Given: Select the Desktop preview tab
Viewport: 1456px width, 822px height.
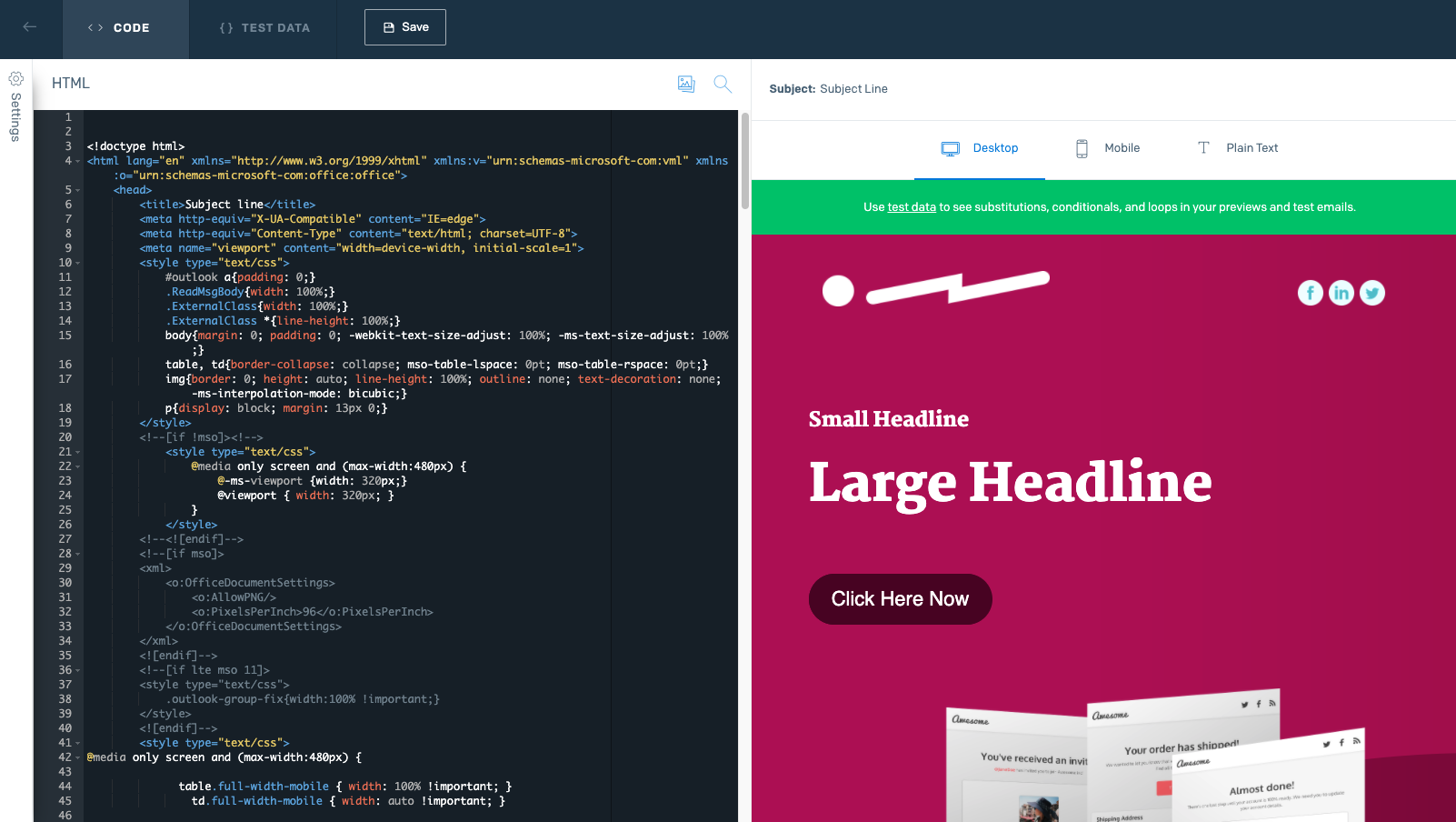Looking at the screenshot, I should 980,148.
